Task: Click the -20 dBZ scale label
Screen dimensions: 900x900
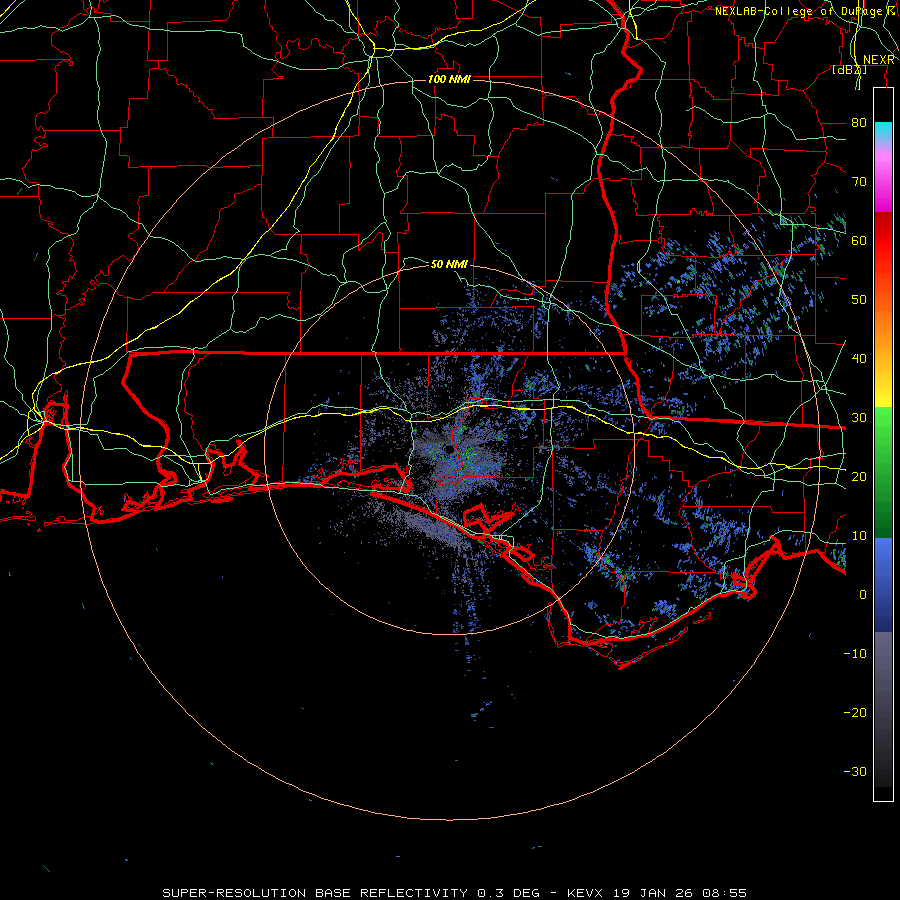Action: (855, 712)
